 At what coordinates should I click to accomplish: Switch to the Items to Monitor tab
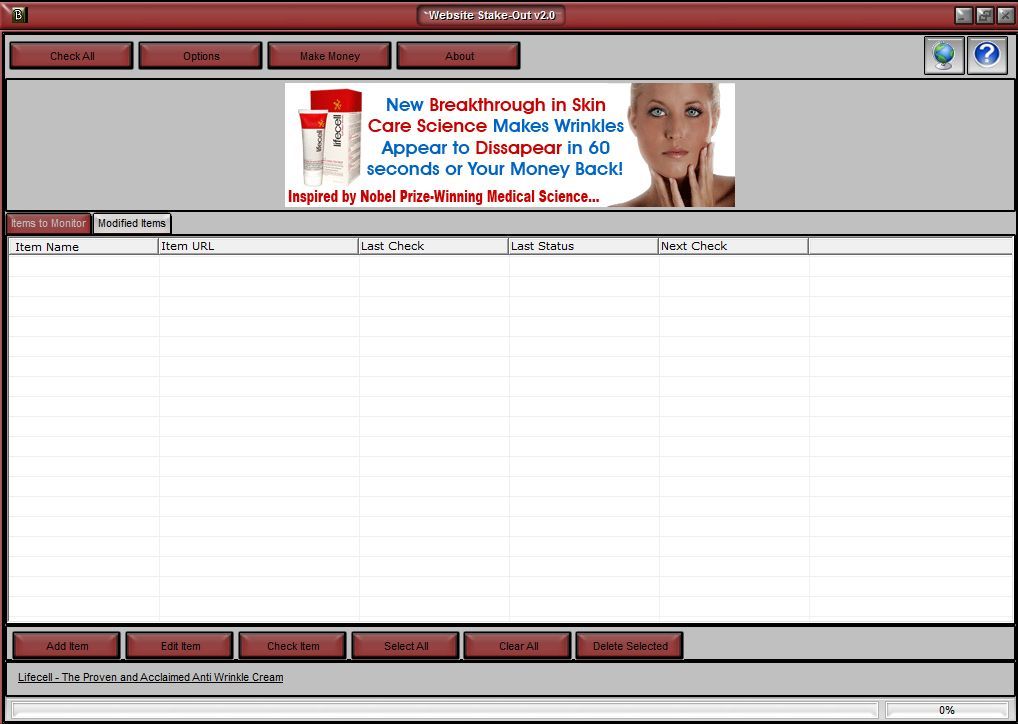(x=49, y=223)
